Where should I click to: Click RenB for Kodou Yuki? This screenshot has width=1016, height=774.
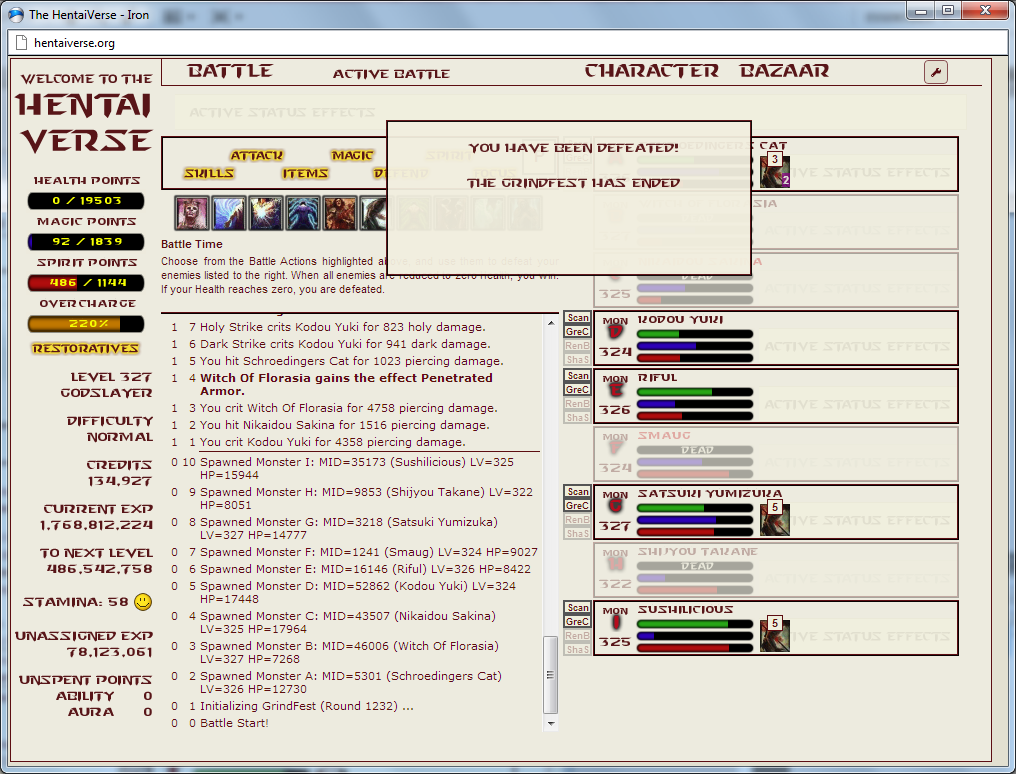point(577,346)
